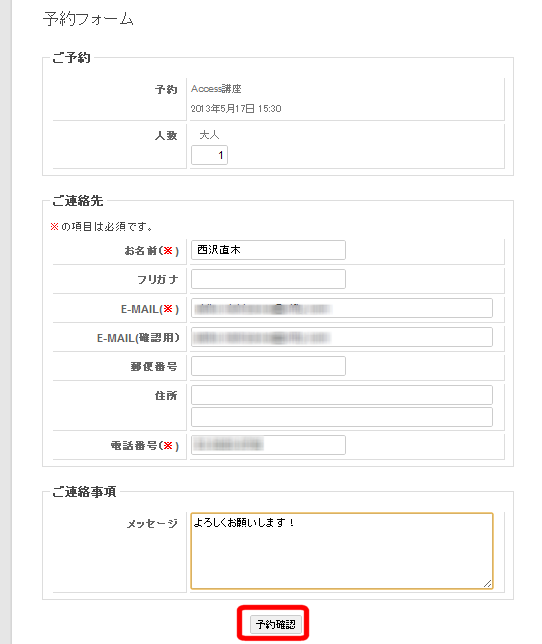Click the お名前 name input field
Image resolution: width=542 pixels, height=644 pixels.
tap(268, 250)
